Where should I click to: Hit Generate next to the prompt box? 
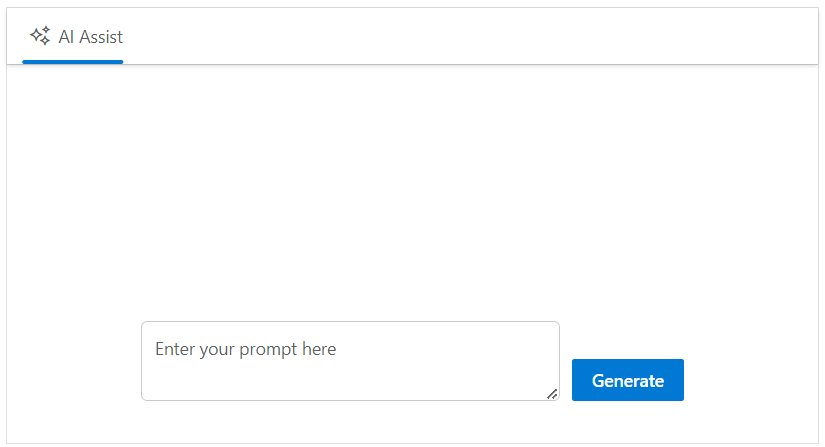(627, 380)
